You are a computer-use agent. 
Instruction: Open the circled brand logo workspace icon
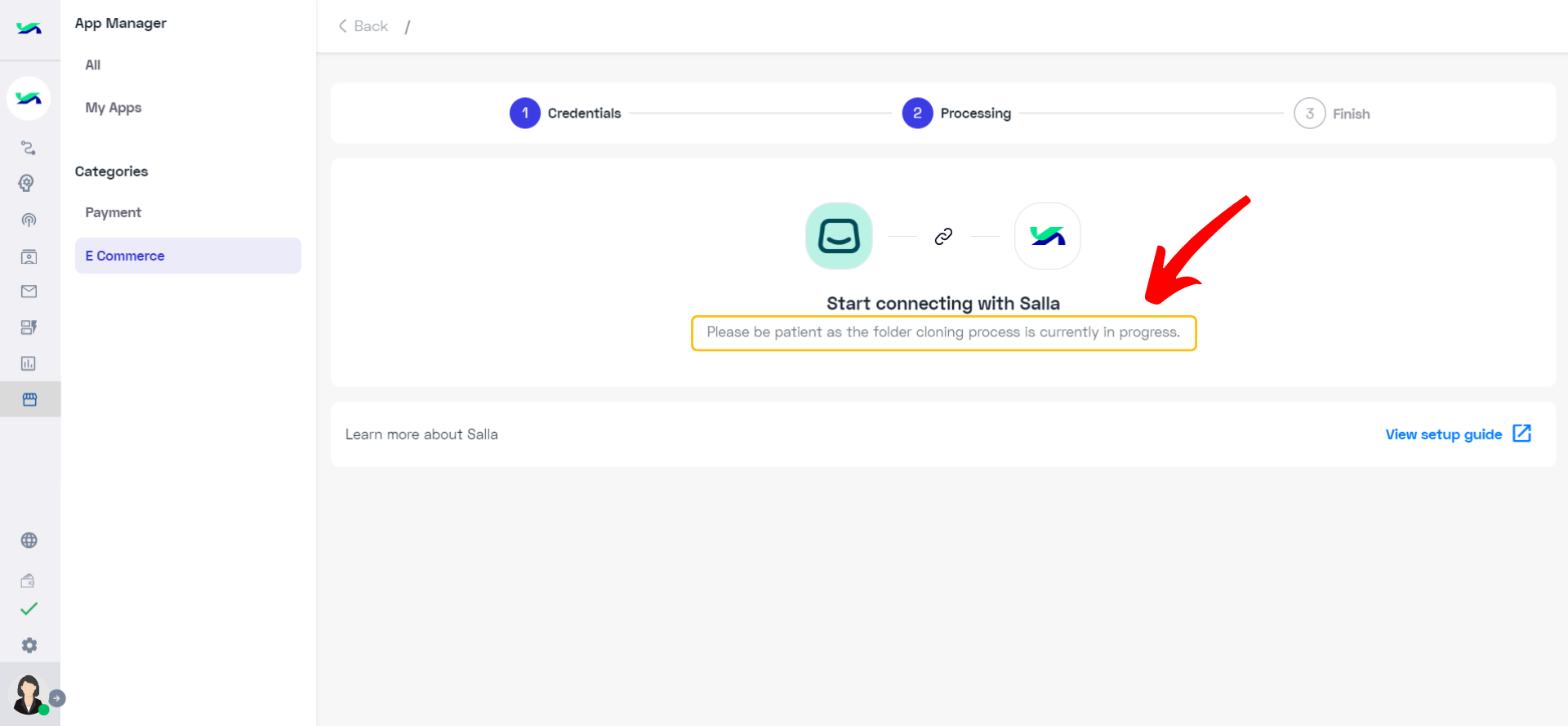(29, 99)
